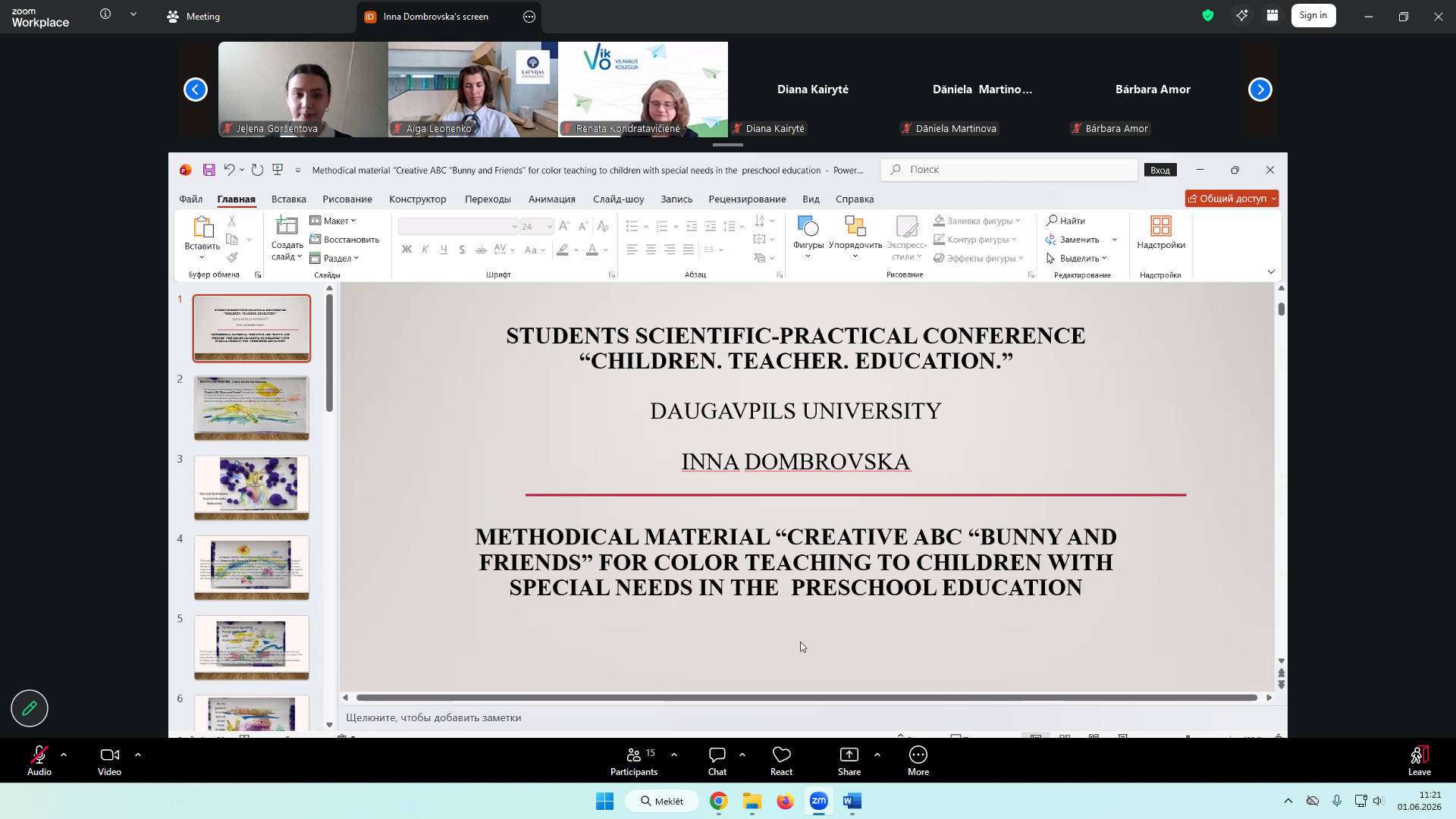Open Zoom audio options caret
This screenshot has width=1456, height=819.
(64, 755)
